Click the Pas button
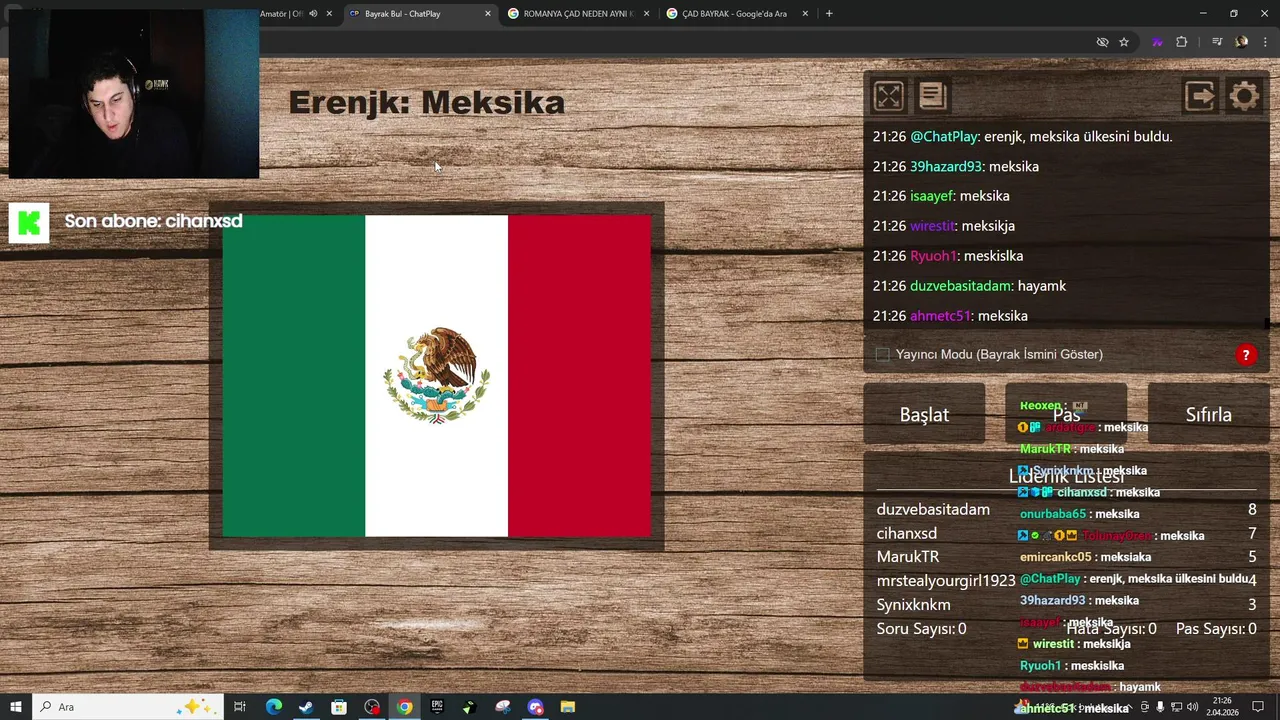 pyautogui.click(x=1066, y=414)
